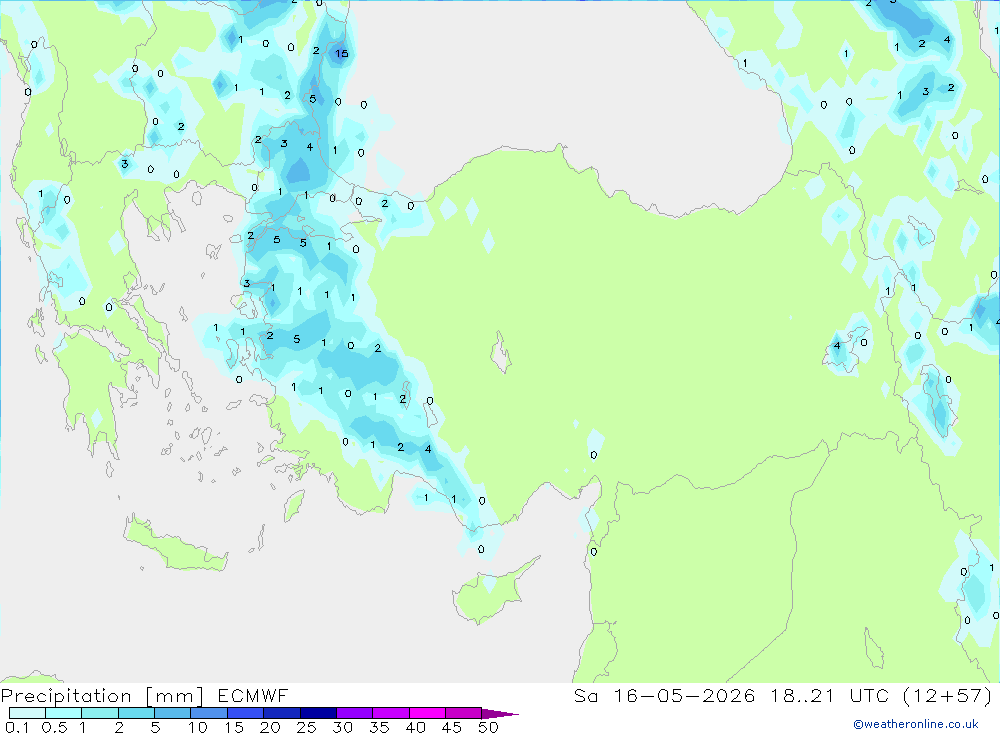The height and width of the screenshot is (733, 1000).
Task: Click the "25" legend scale label
Action: point(307,727)
